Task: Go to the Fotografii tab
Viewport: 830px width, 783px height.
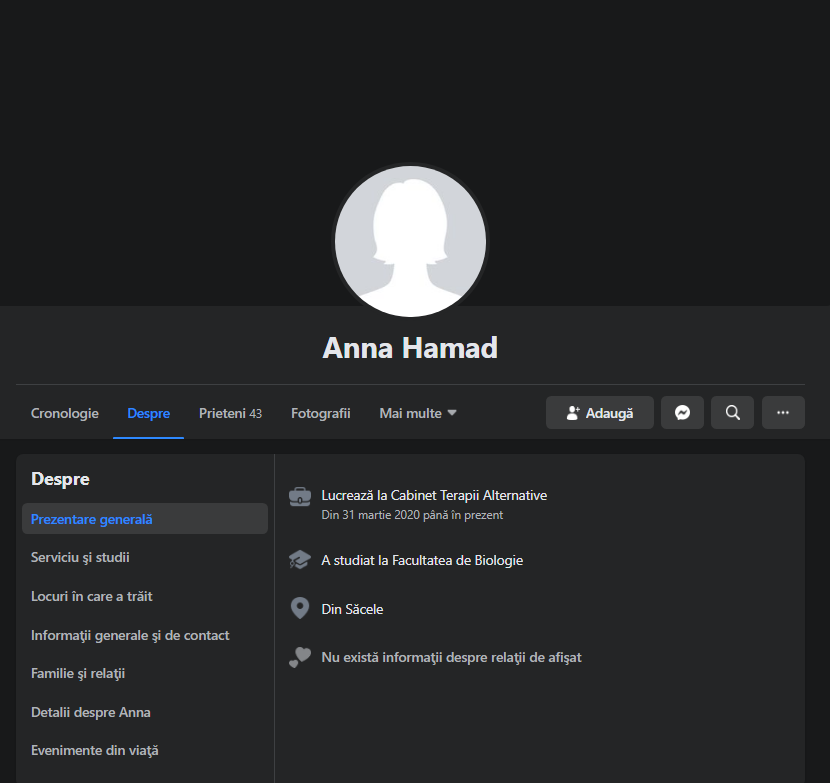Action: [320, 413]
